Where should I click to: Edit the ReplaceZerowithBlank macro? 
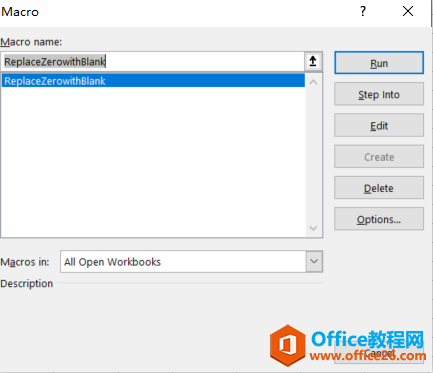tap(379, 125)
